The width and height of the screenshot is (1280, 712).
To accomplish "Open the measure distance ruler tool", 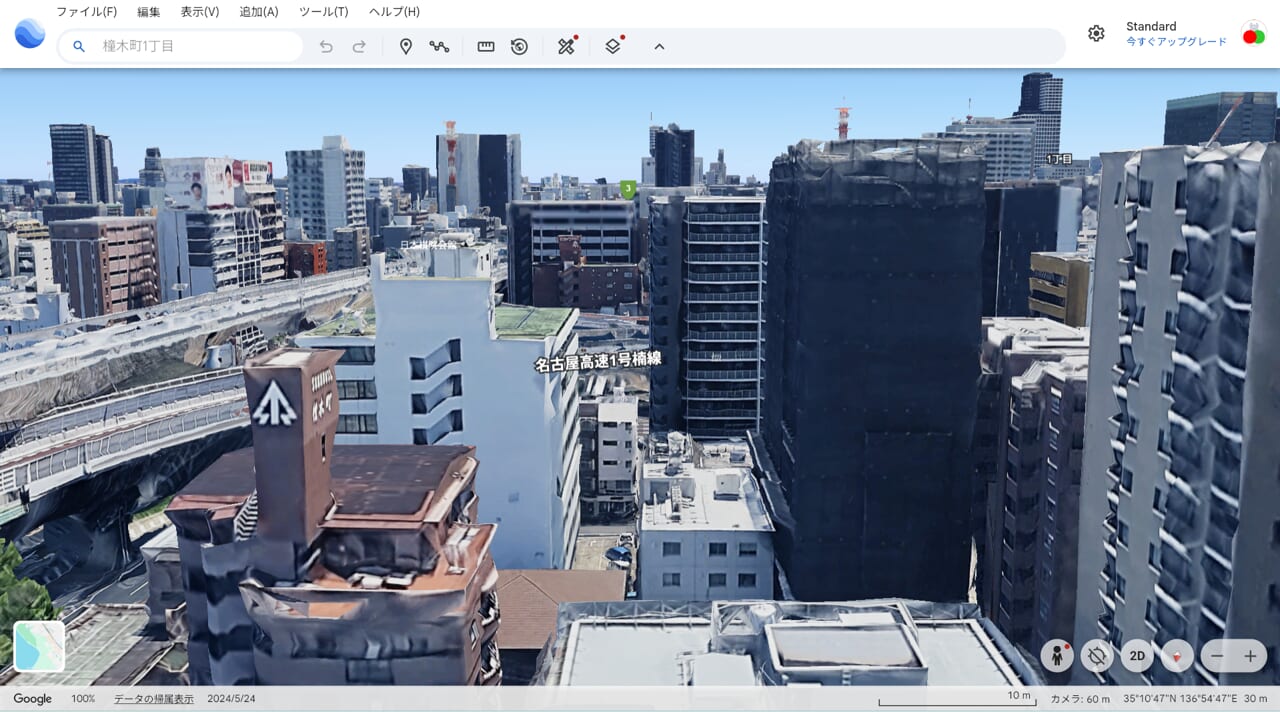I will click(x=486, y=46).
